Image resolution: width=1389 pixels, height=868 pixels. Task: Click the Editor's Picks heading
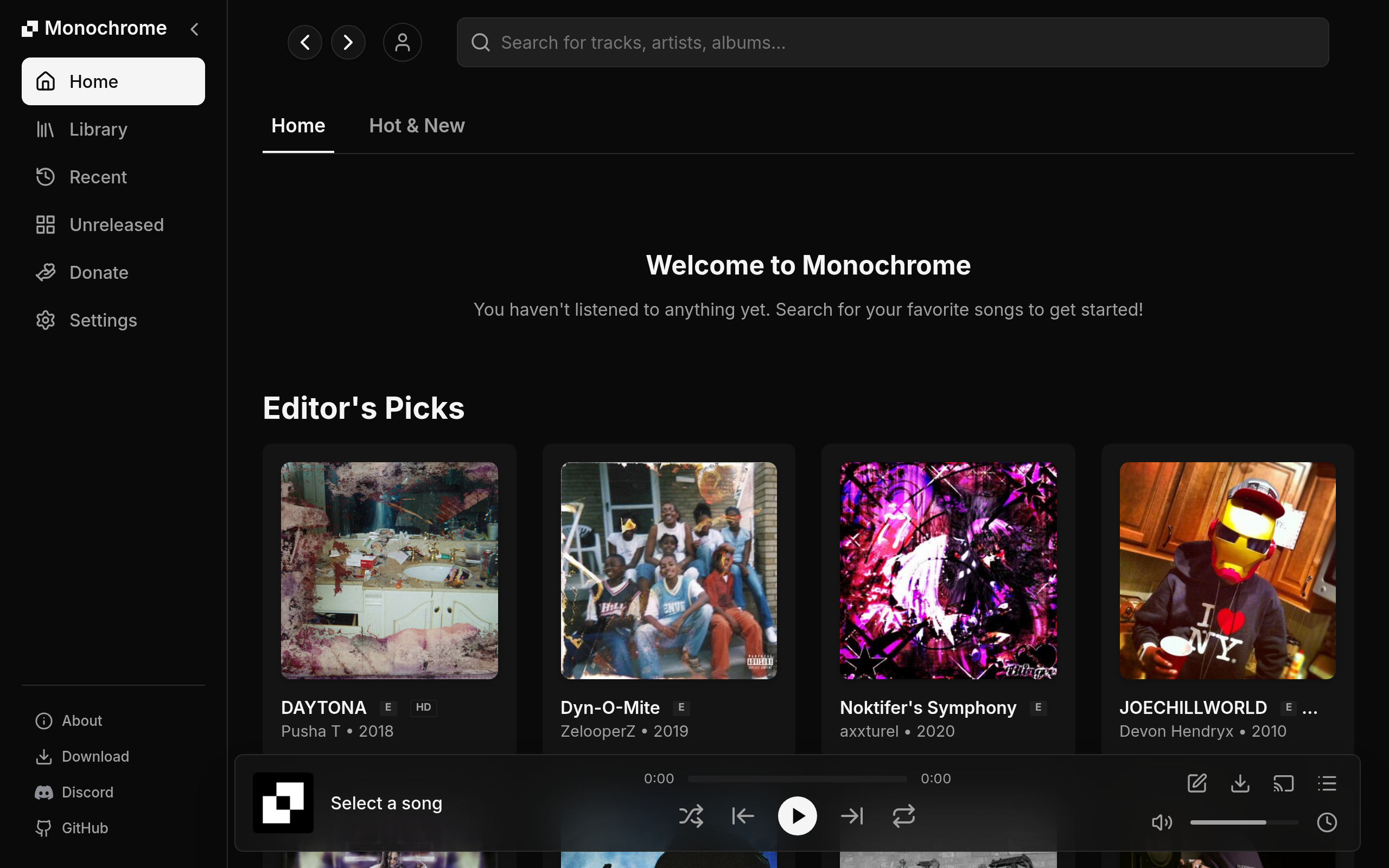tap(364, 408)
